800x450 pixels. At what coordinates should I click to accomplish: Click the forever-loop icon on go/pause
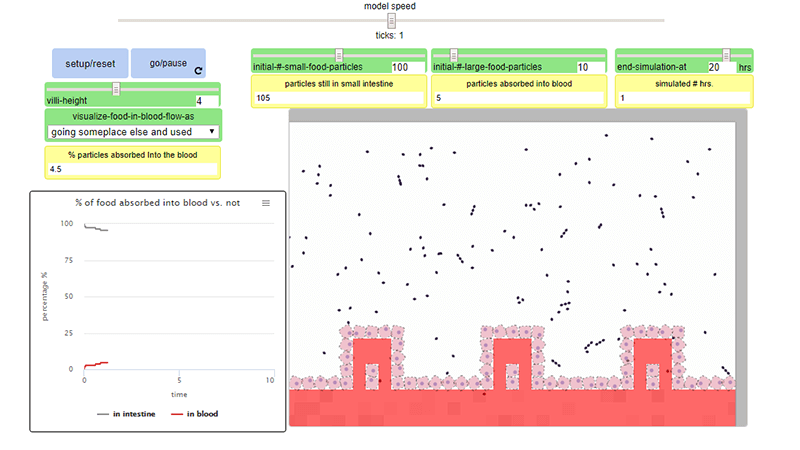tap(198, 71)
